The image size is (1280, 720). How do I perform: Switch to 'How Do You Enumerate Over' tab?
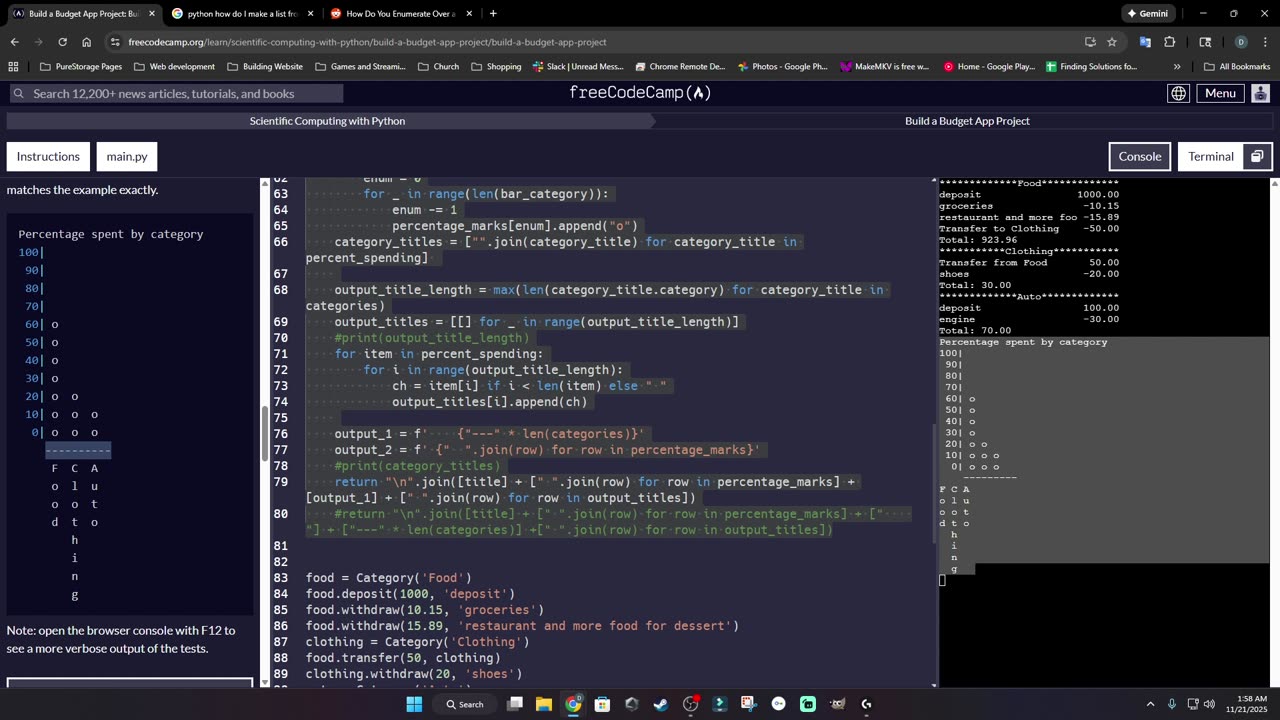coord(400,14)
